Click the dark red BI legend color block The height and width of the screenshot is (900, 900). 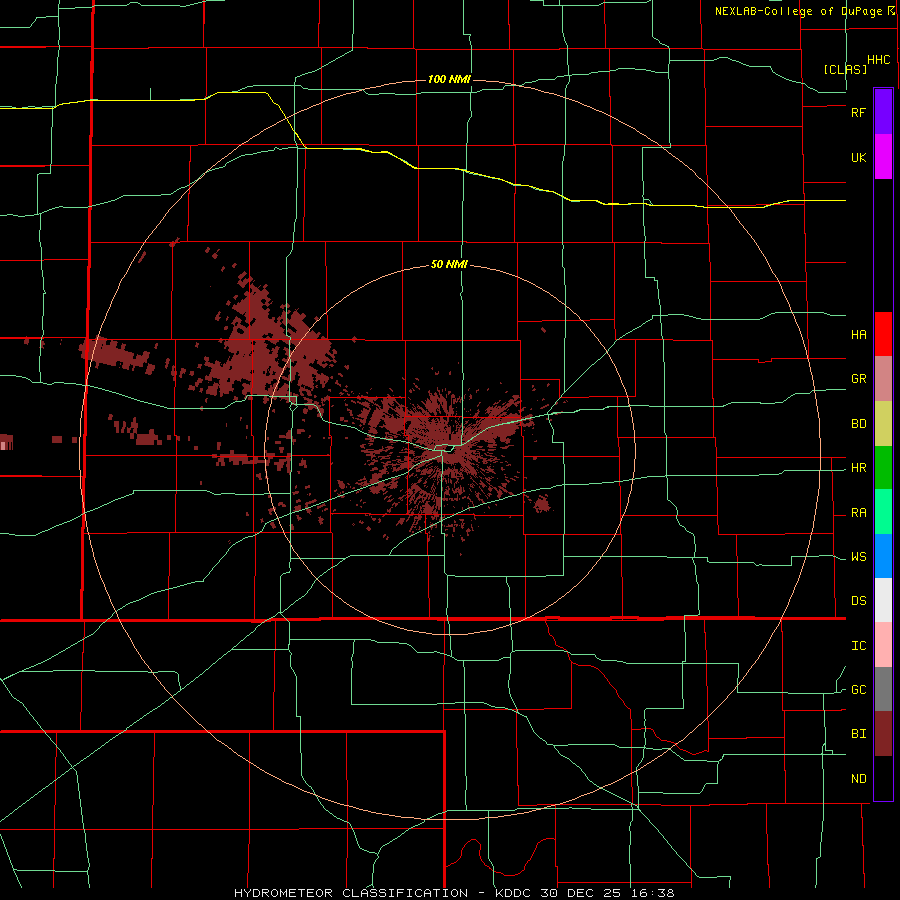point(883,734)
